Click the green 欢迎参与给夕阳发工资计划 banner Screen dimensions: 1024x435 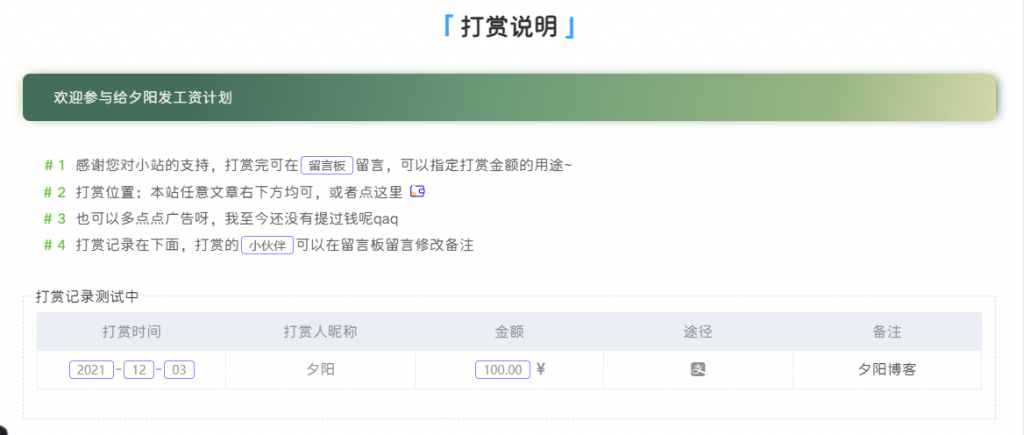(509, 98)
